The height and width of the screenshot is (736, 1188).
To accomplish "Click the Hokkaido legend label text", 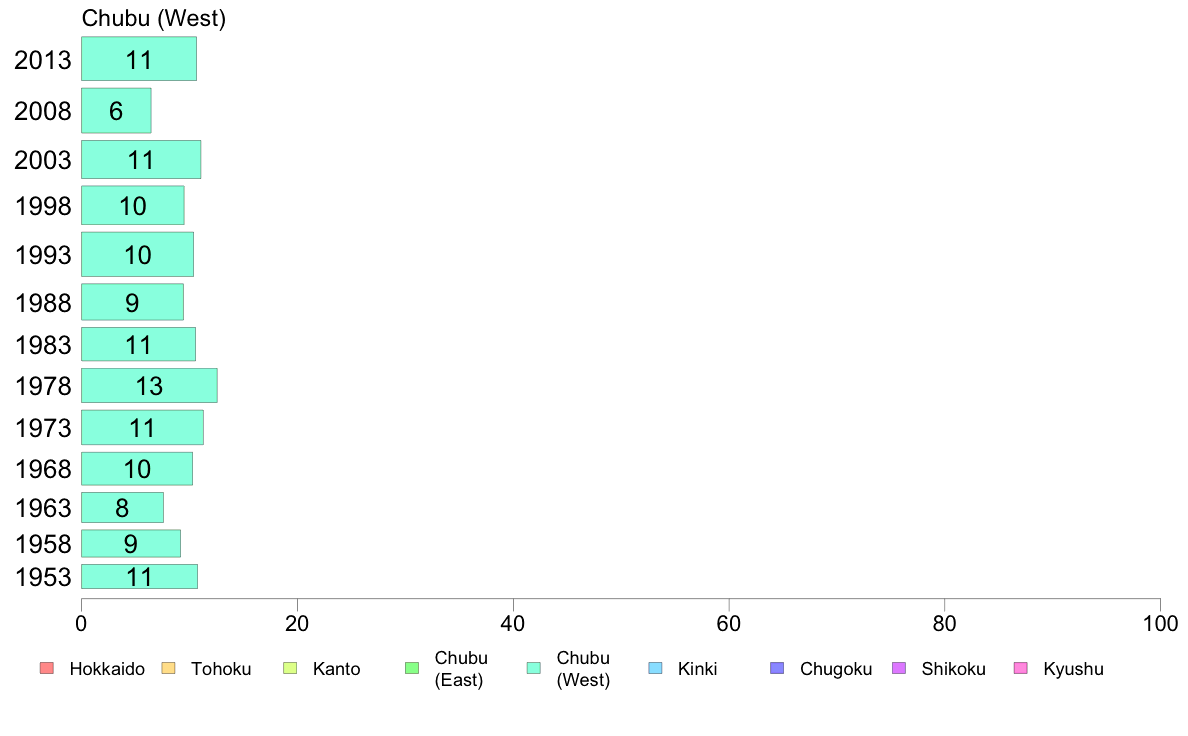I will pyautogui.click(x=107, y=669).
